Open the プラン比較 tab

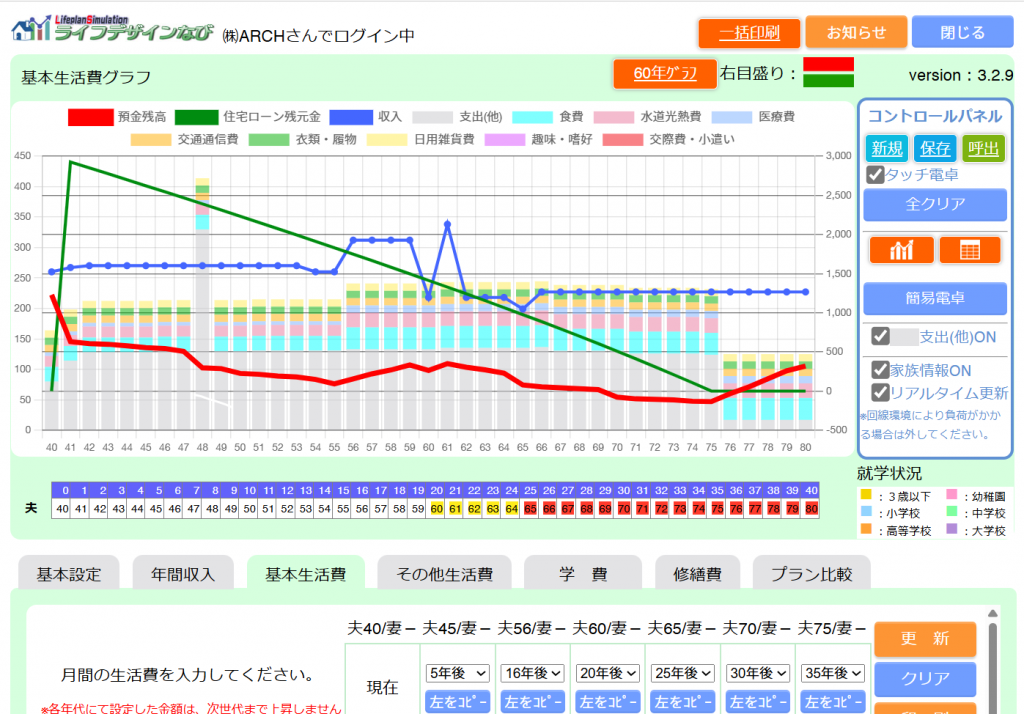(812, 574)
